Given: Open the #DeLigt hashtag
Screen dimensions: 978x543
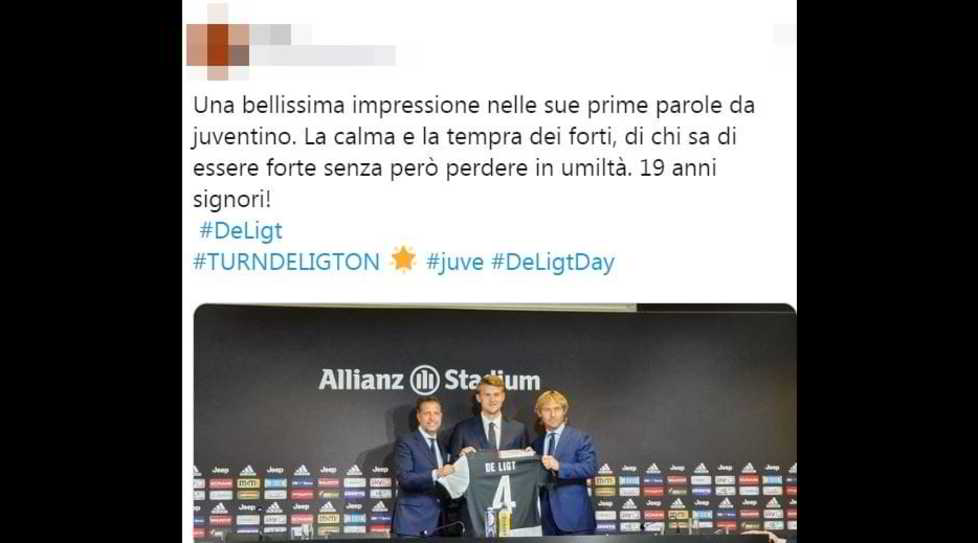Looking at the screenshot, I should pyautogui.click(x=241, y=231).
